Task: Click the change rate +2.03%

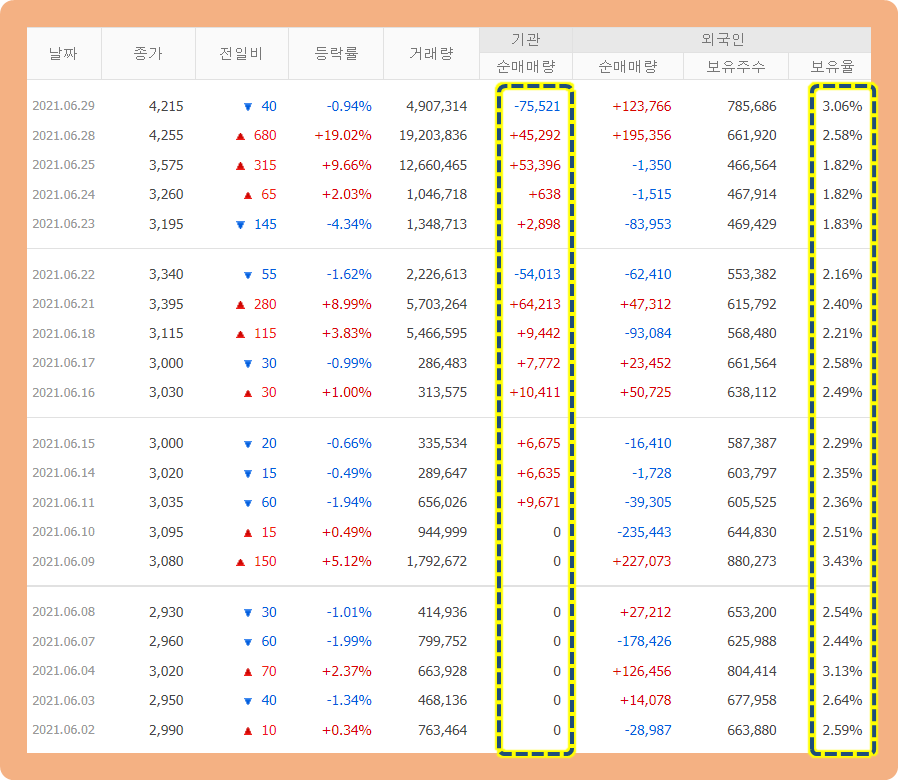Action: pyautogui.click(x=346, y=195)
